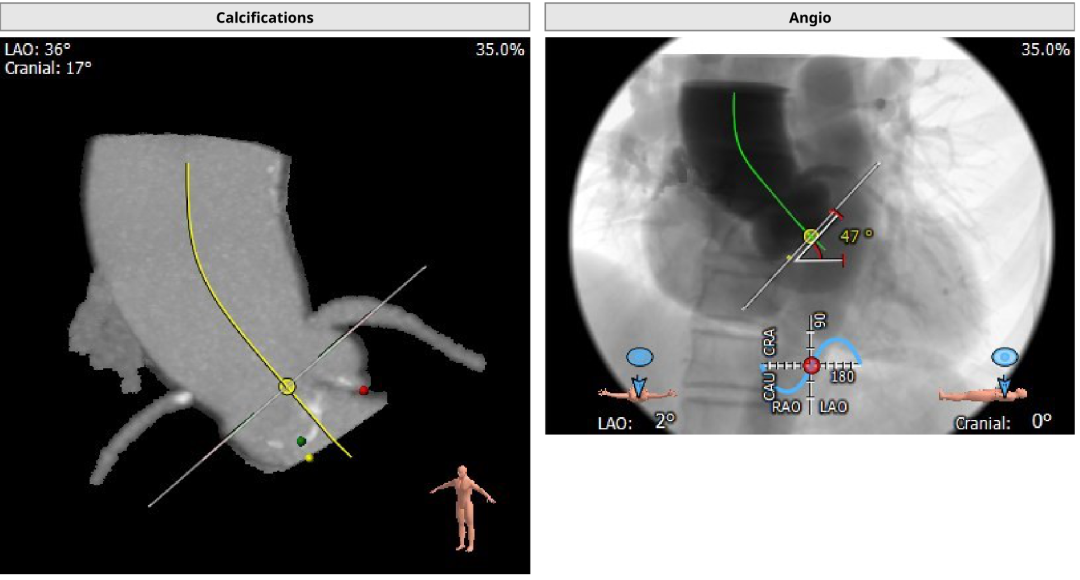Click the 35.0% zoom value in Calcifications
Screen dimensions: 1080x580
pos(499,50)
